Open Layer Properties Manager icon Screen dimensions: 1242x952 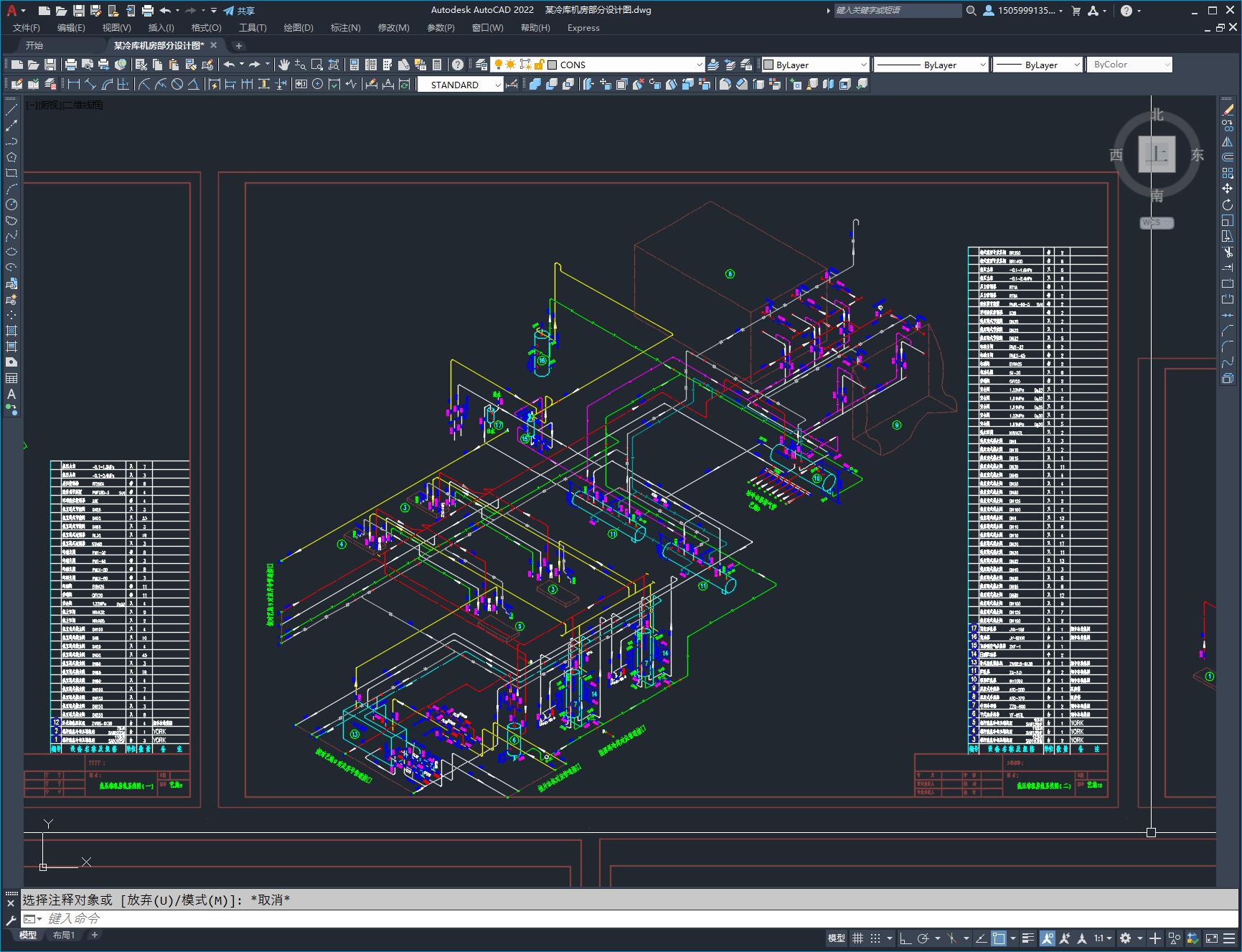tap(481, 65)
